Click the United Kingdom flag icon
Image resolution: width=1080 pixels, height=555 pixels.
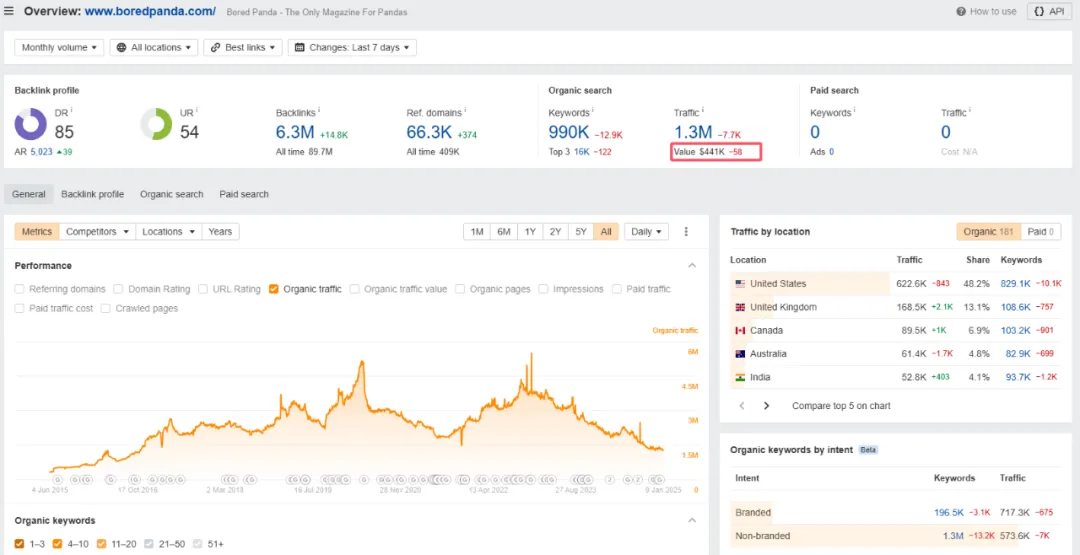point(740,307)
